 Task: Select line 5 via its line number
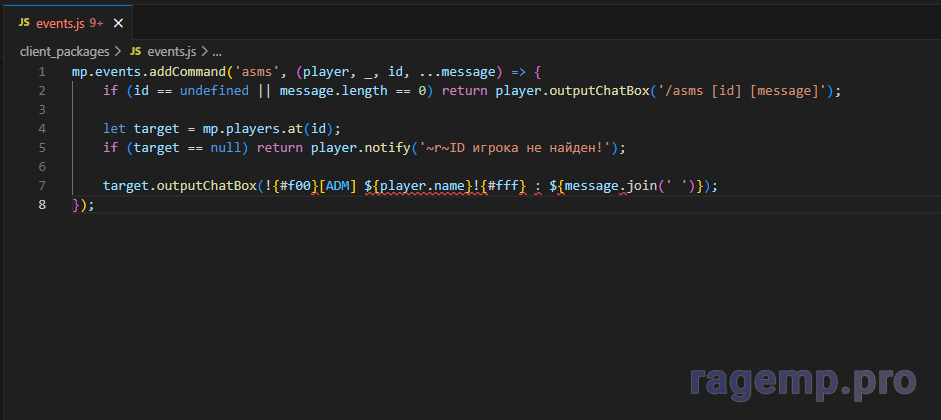pyautogui.click(x=41, y=148)
